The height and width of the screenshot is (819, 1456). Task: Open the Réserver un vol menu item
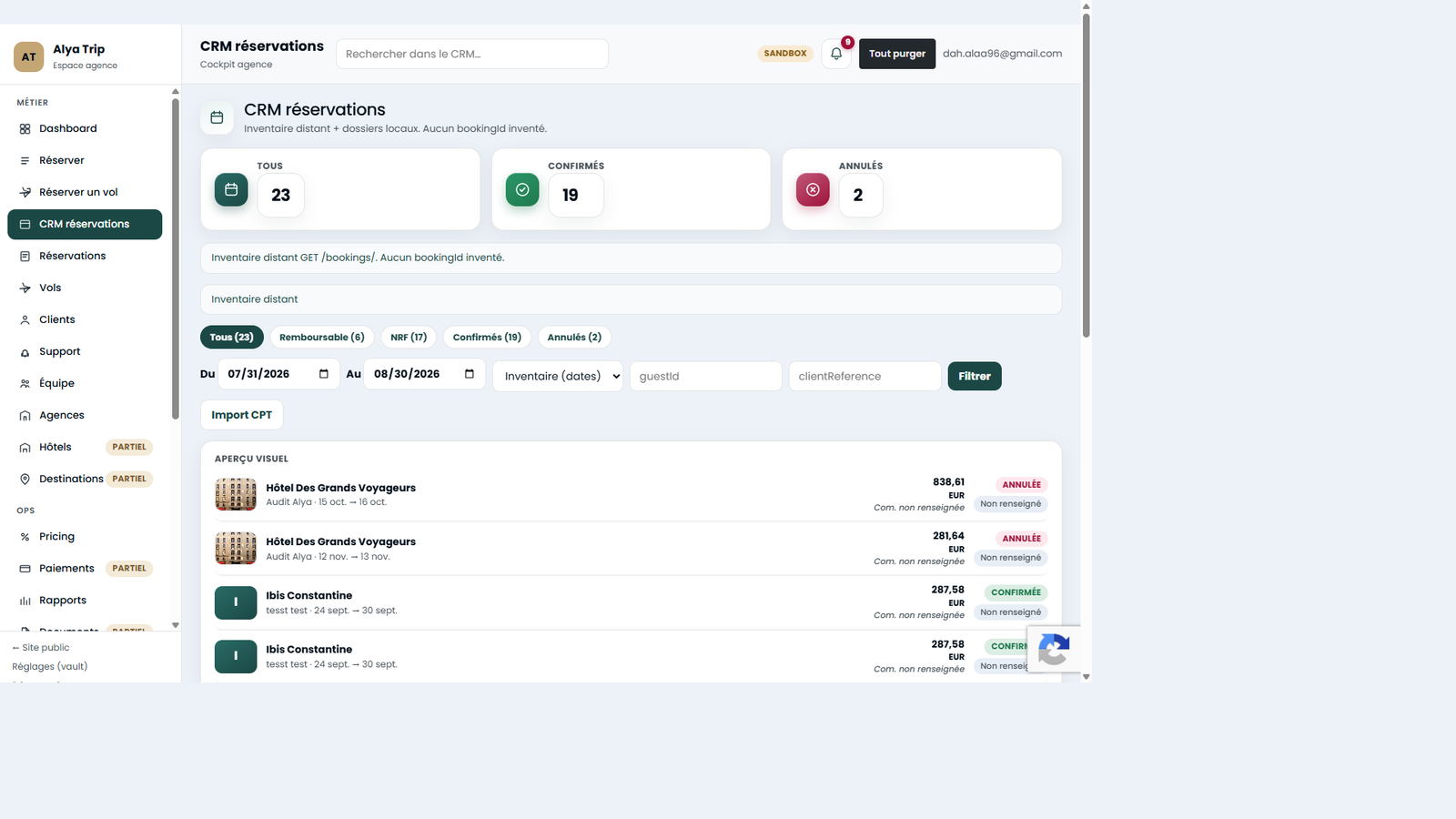coord(85,192)
